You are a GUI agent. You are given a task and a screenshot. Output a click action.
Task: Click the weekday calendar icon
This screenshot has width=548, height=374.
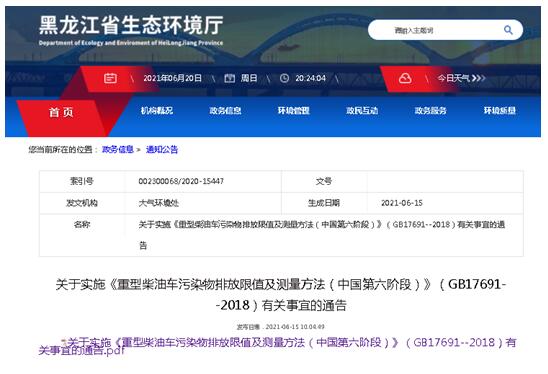click(229, 78)
